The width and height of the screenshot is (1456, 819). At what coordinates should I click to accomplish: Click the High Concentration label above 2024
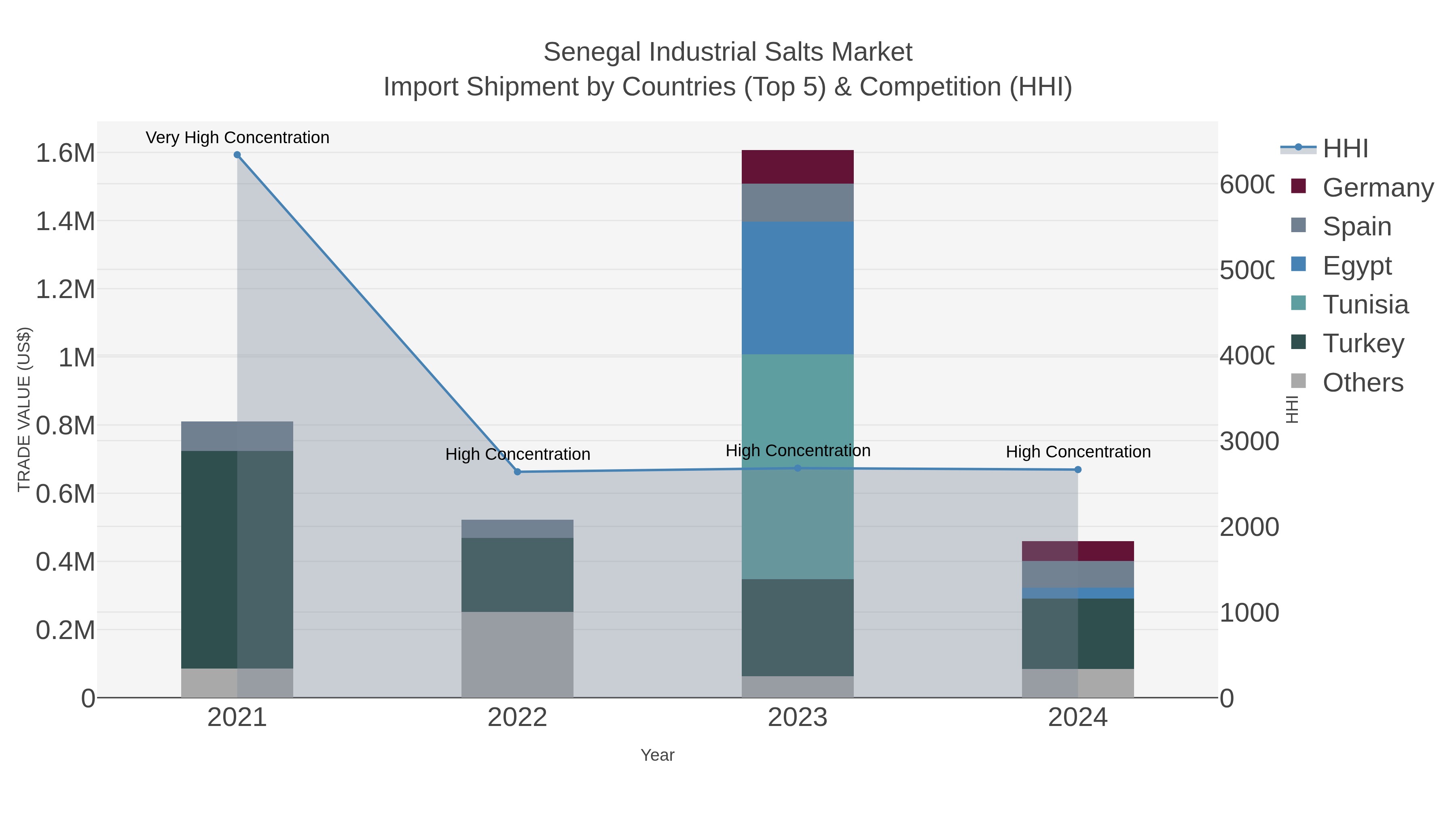1078,452
